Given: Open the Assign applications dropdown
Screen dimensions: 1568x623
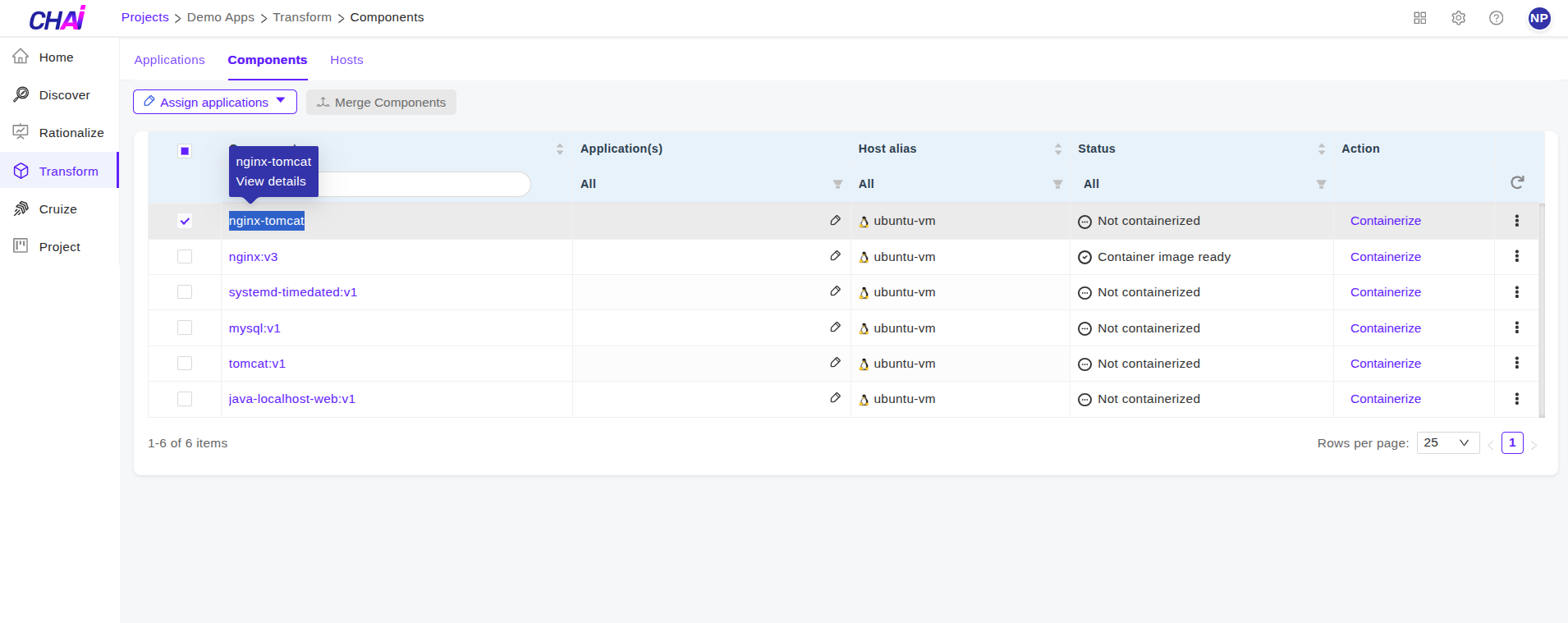Looking at the screenshot, I should [x=214, y=102].
